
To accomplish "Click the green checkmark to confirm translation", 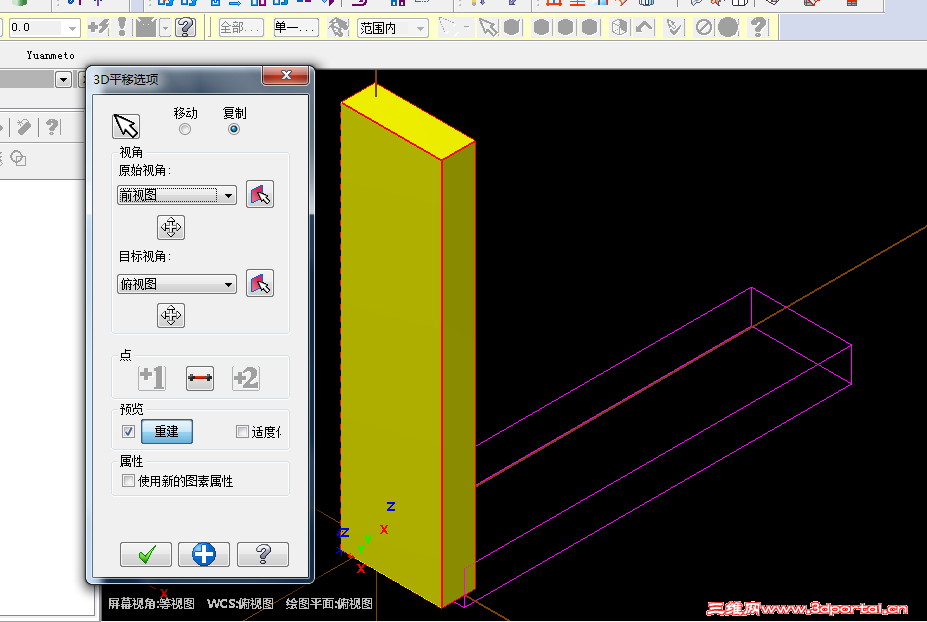I will [146, 554].
